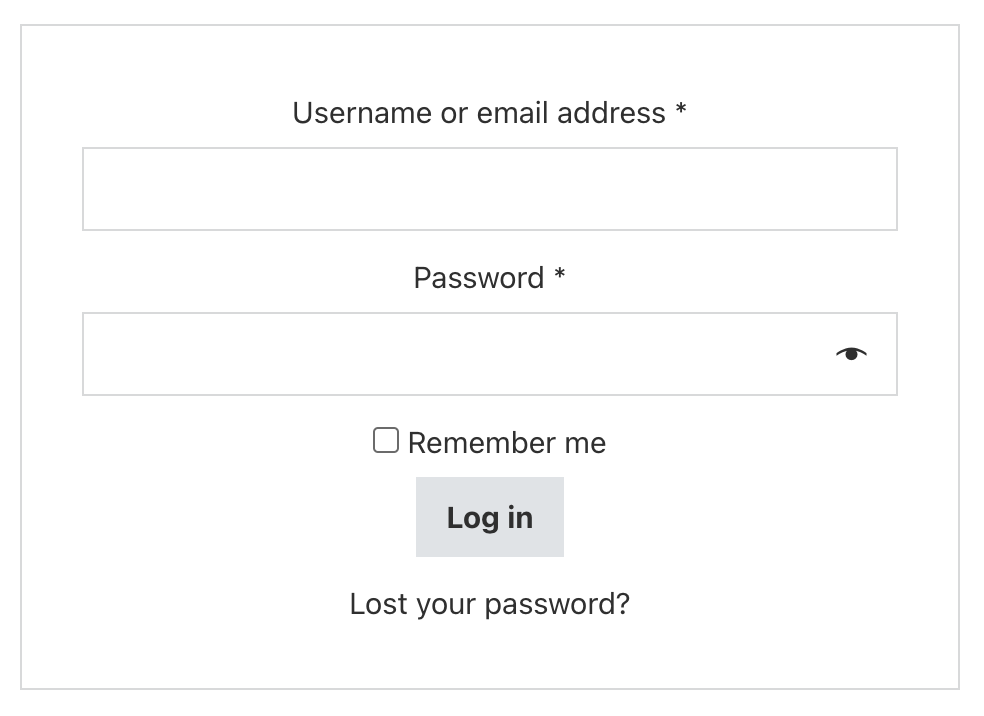984x716 pixels.
Task: Click the required asterisk next to Password
Action: 559,274
